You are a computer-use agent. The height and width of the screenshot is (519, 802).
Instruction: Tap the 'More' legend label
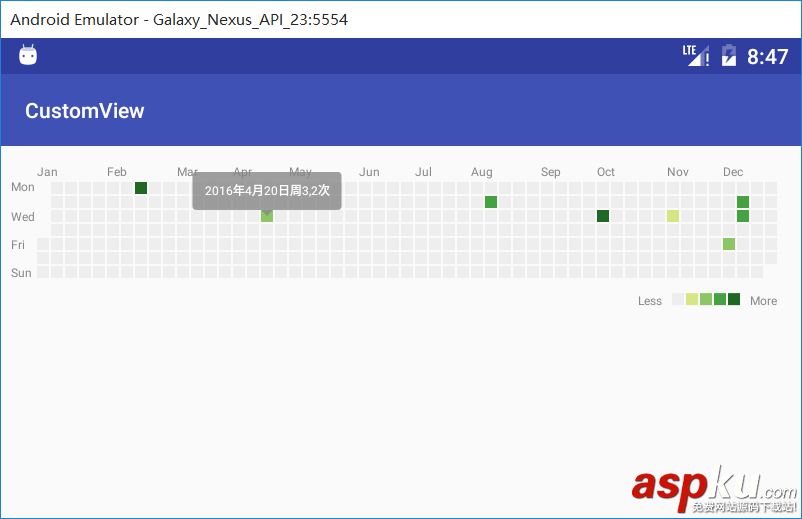coord(763,301)
